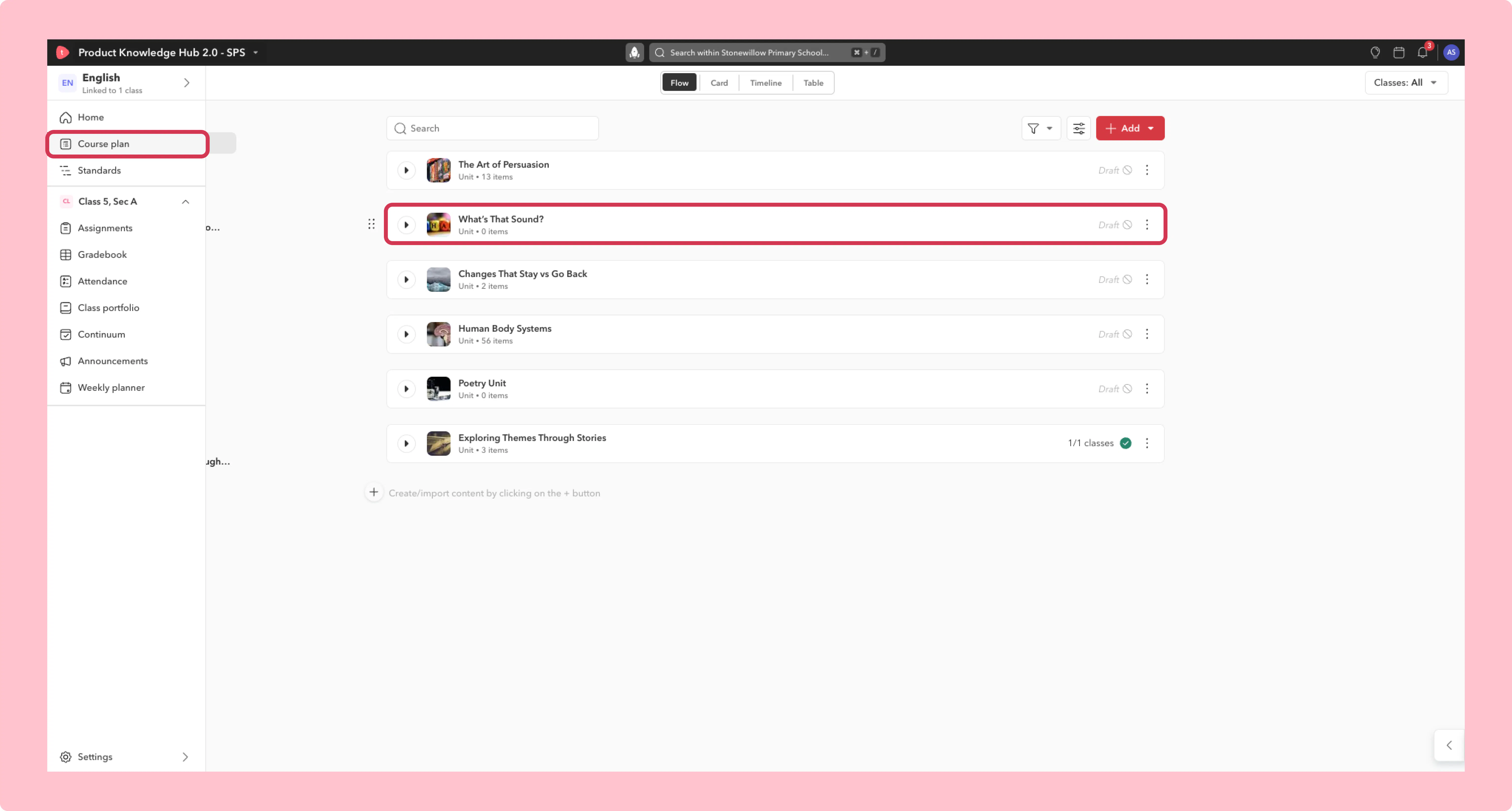1512x811 pixels.
Task: Switch to Card view
Action: click(x=719, y=83)
